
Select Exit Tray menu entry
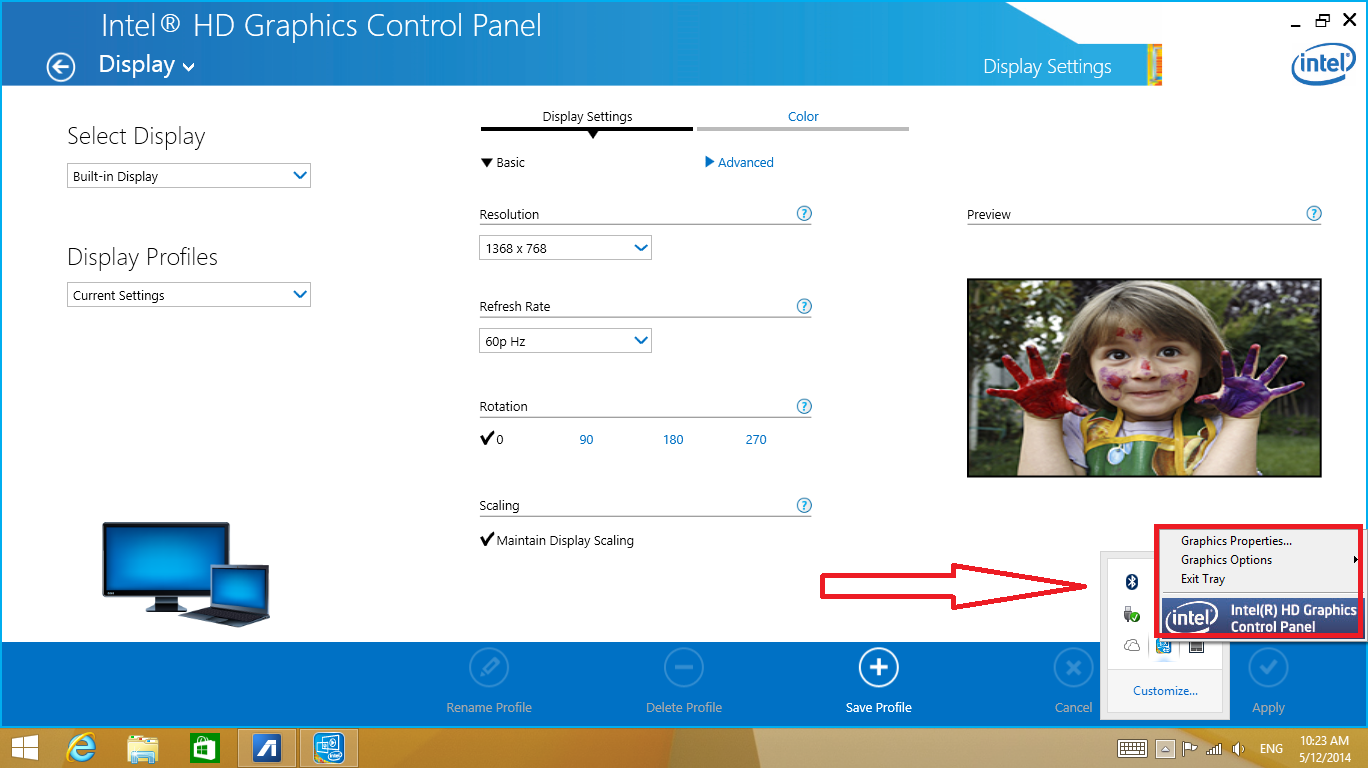(x=1203, y=579)
